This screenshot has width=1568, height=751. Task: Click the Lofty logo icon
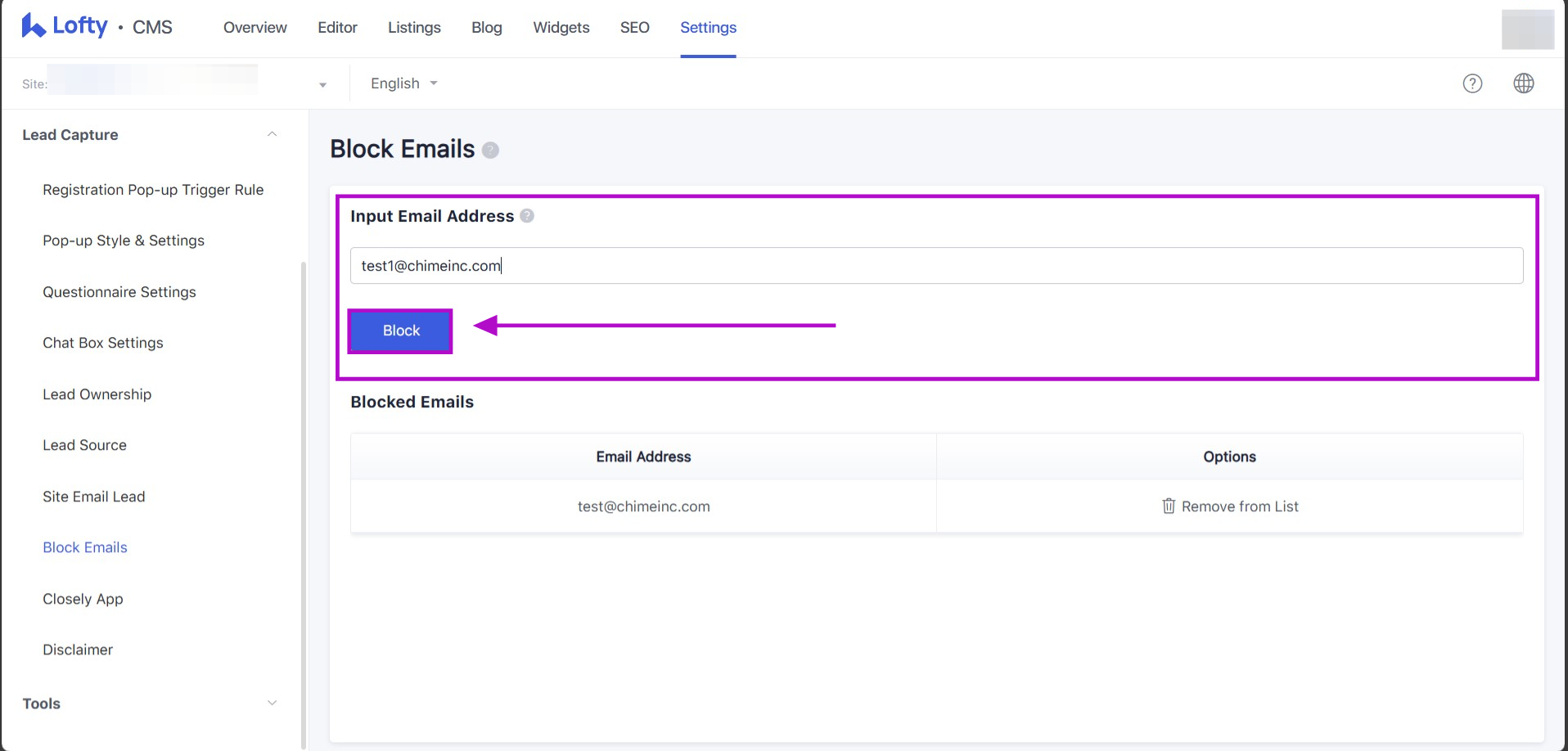pos(33,26)
